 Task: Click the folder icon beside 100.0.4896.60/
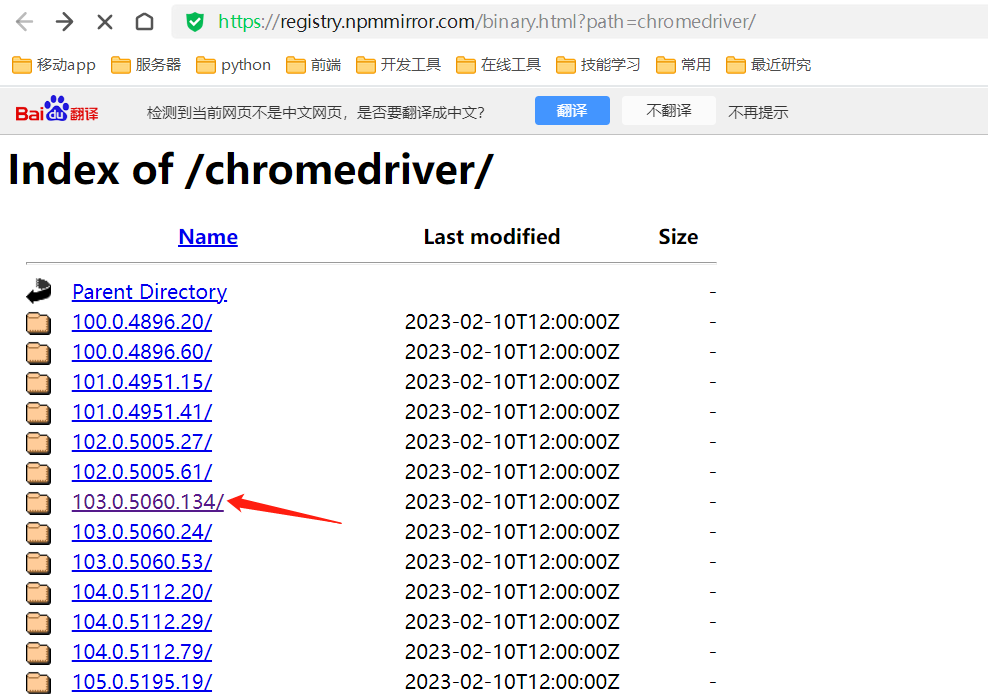[38, 352]
